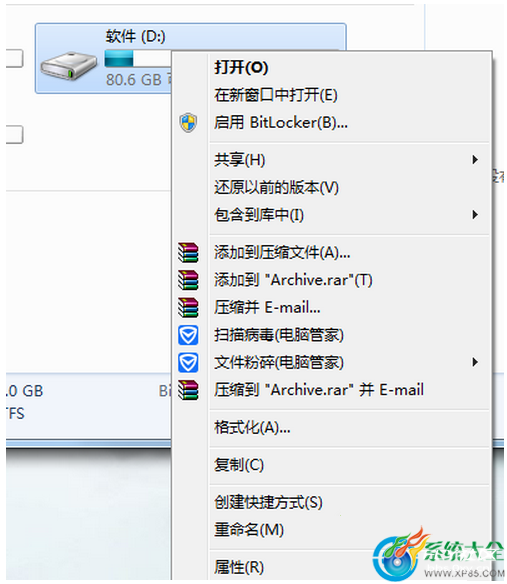The height and width of the screenshot is (584, 507).
Task: Expand the 文件粉碎(电脑管家) submenu arrow
Action: [x=475, y=362]
